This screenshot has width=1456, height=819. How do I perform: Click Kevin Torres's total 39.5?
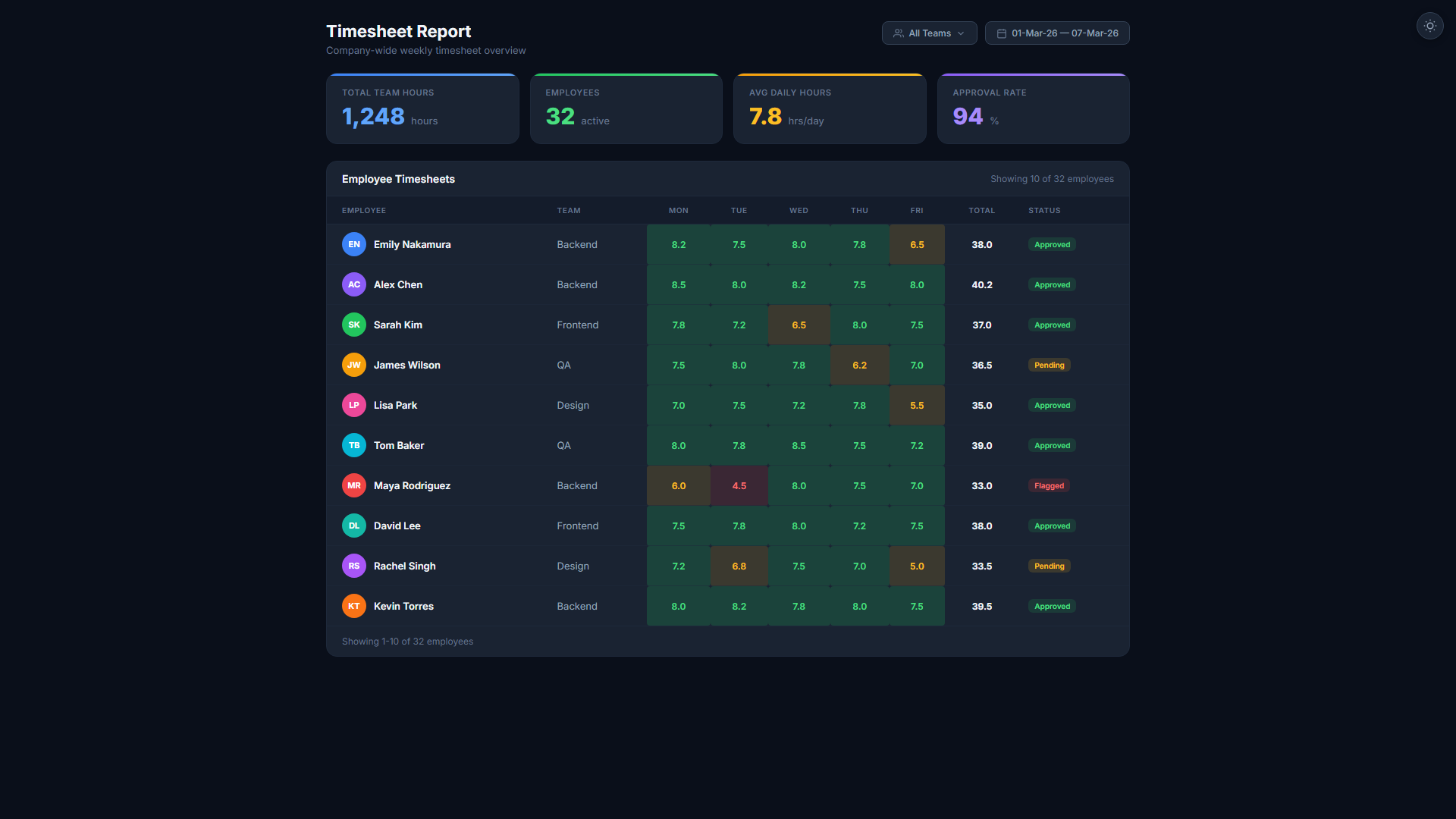[x=982, y=606]
